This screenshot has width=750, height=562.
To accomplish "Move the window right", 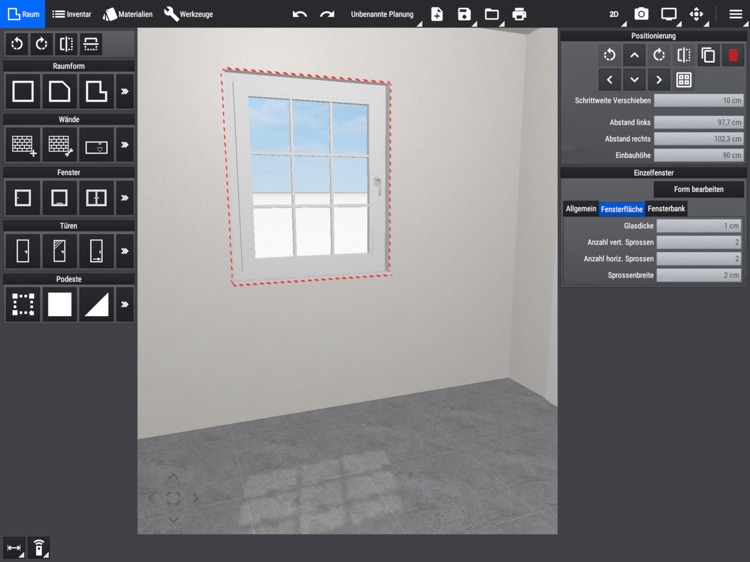I will [659, 80].
